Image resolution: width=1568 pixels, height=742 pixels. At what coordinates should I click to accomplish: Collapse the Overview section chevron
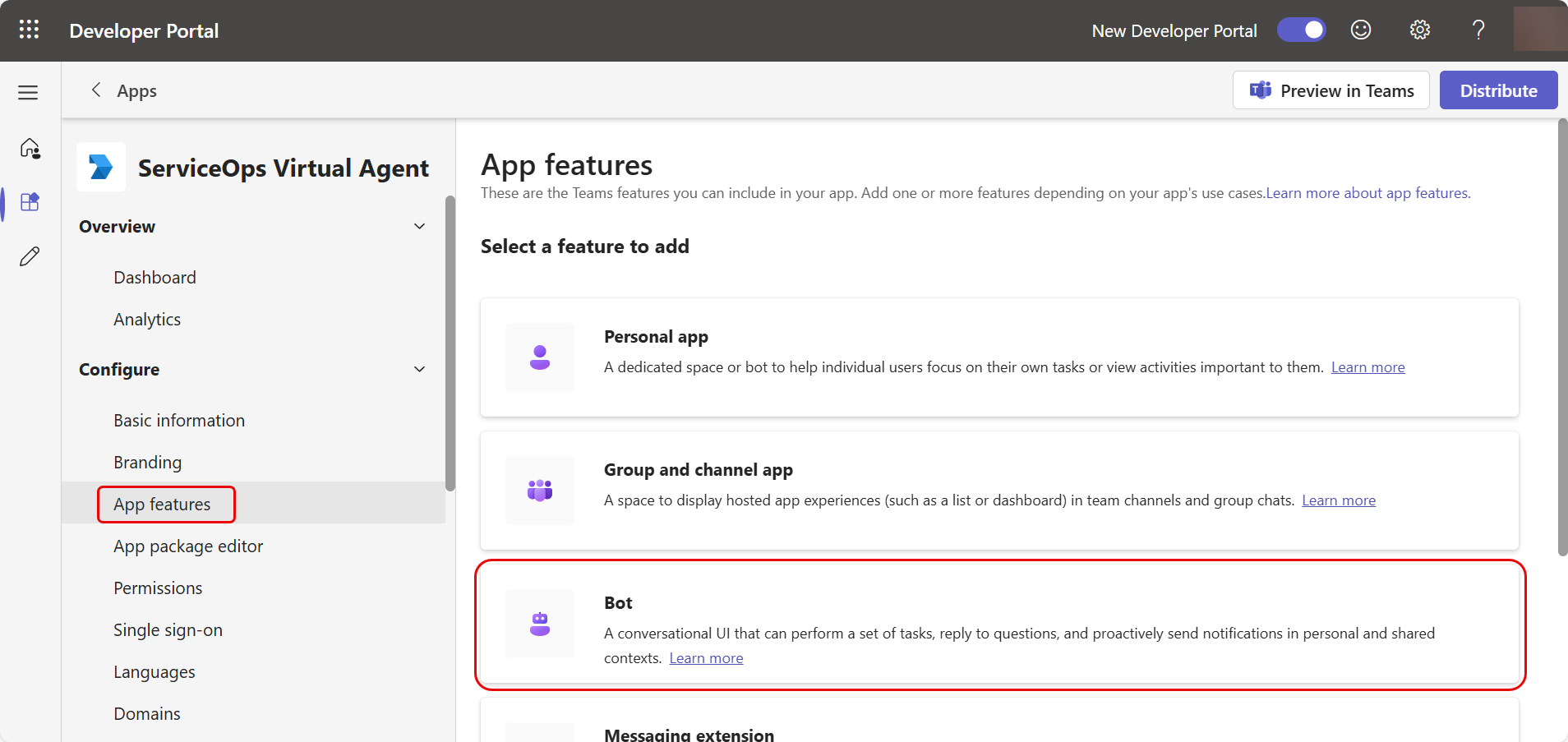pyautogui.click(x=419, y=227)
